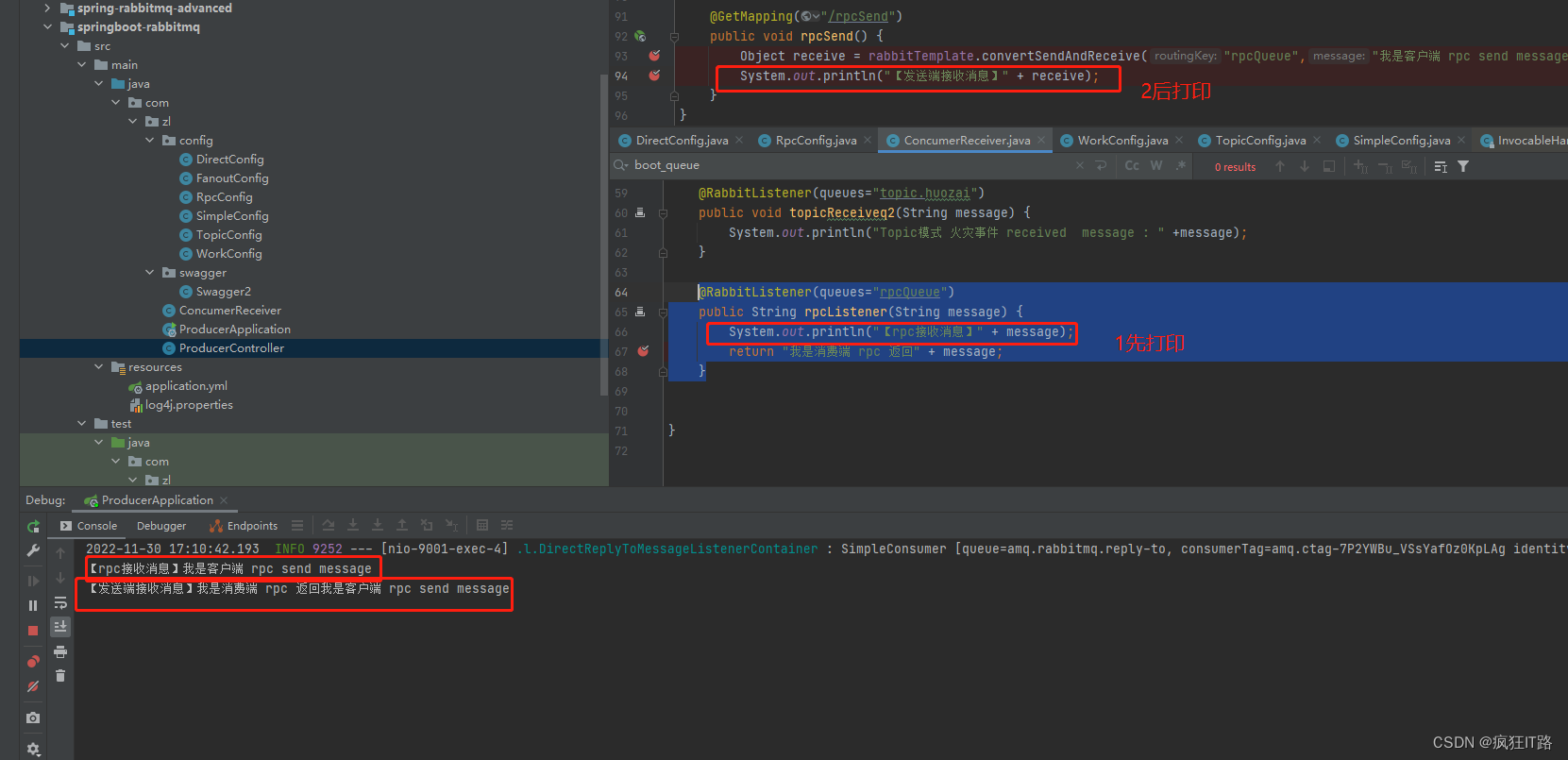Image resolution: width=1568 pixels, height=760 pixels.
Task: Clear all console output trash icon
Action: [x=60, y=676]
